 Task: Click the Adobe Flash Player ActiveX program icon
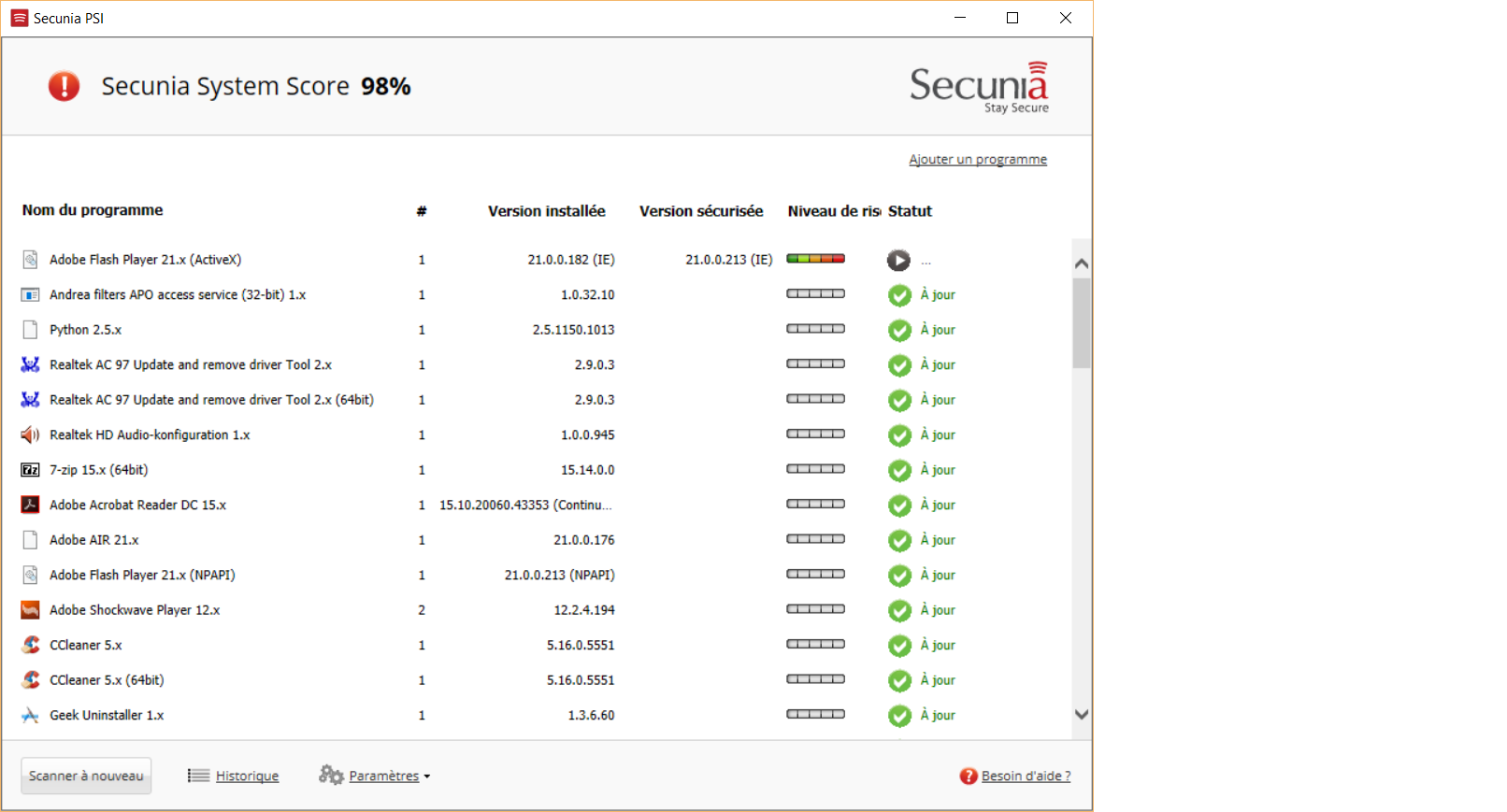coord(30,260)
